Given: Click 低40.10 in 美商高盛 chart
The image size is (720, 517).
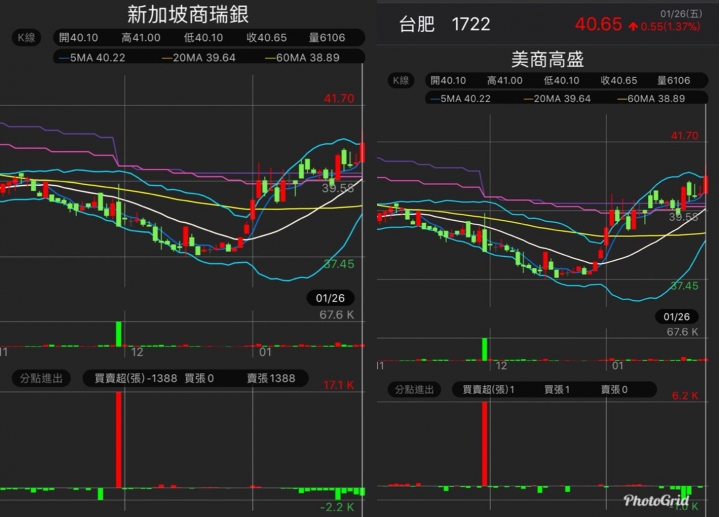Looking at the screenshot, I should (x=562, y=81).
